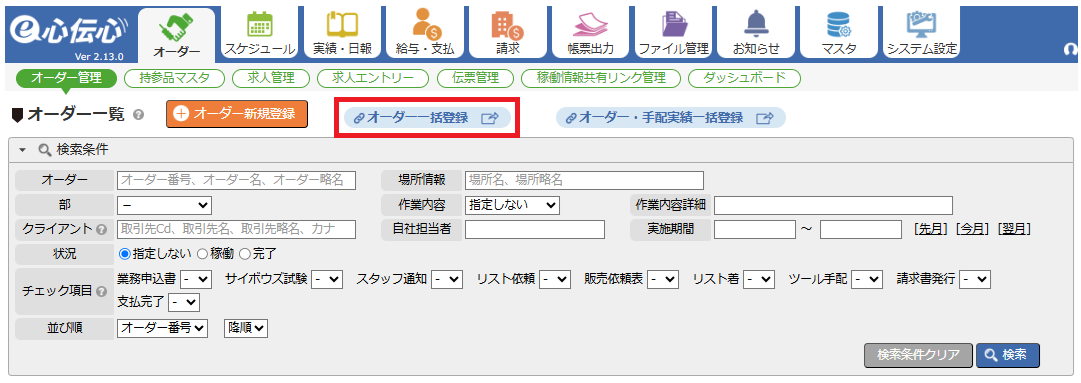
Task: Select the 持参品マスタ submenu
Action: 175,78
